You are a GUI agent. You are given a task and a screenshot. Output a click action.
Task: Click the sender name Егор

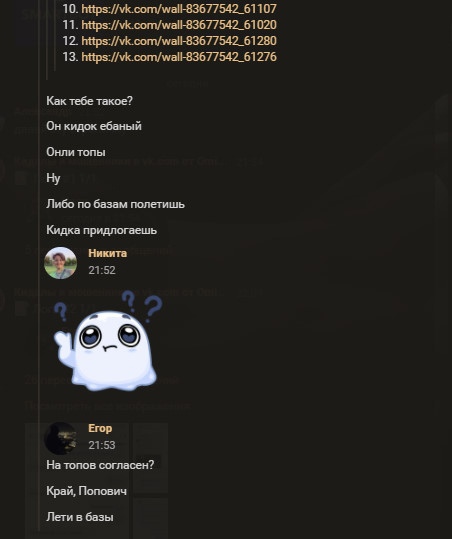(x=100, y=428)
